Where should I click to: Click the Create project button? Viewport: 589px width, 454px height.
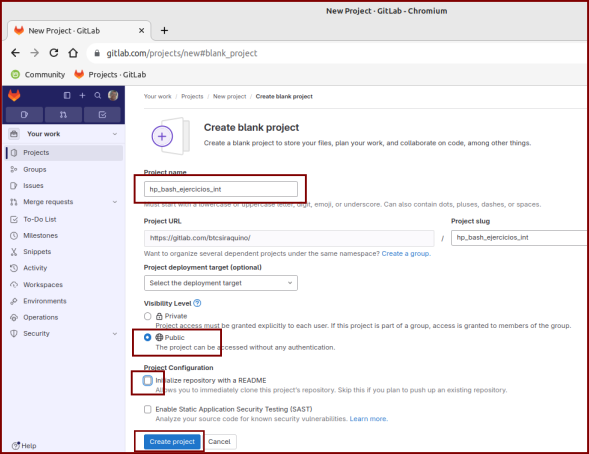point(172,442)
